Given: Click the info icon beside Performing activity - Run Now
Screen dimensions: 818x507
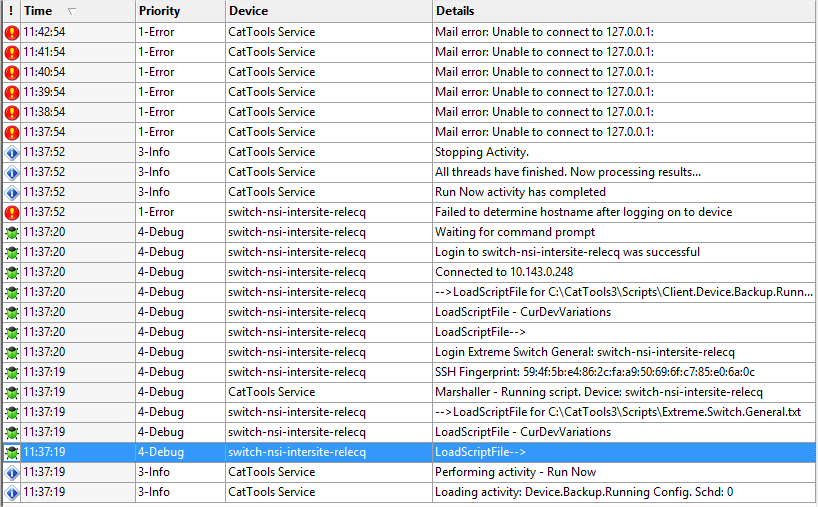Looking at the screenshot, I should 11,473.
